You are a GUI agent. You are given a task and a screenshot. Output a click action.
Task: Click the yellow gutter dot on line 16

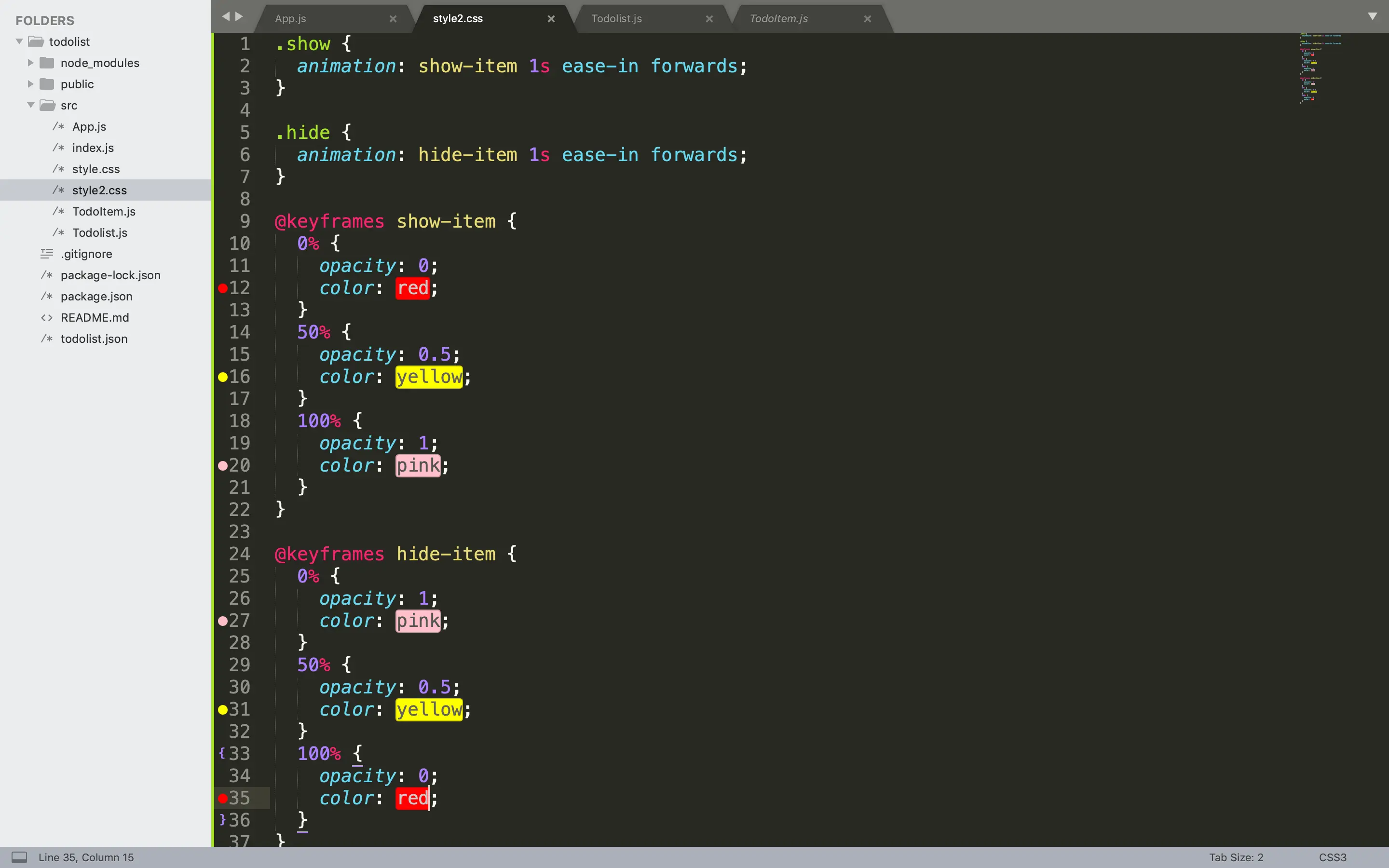pos(223,377)
